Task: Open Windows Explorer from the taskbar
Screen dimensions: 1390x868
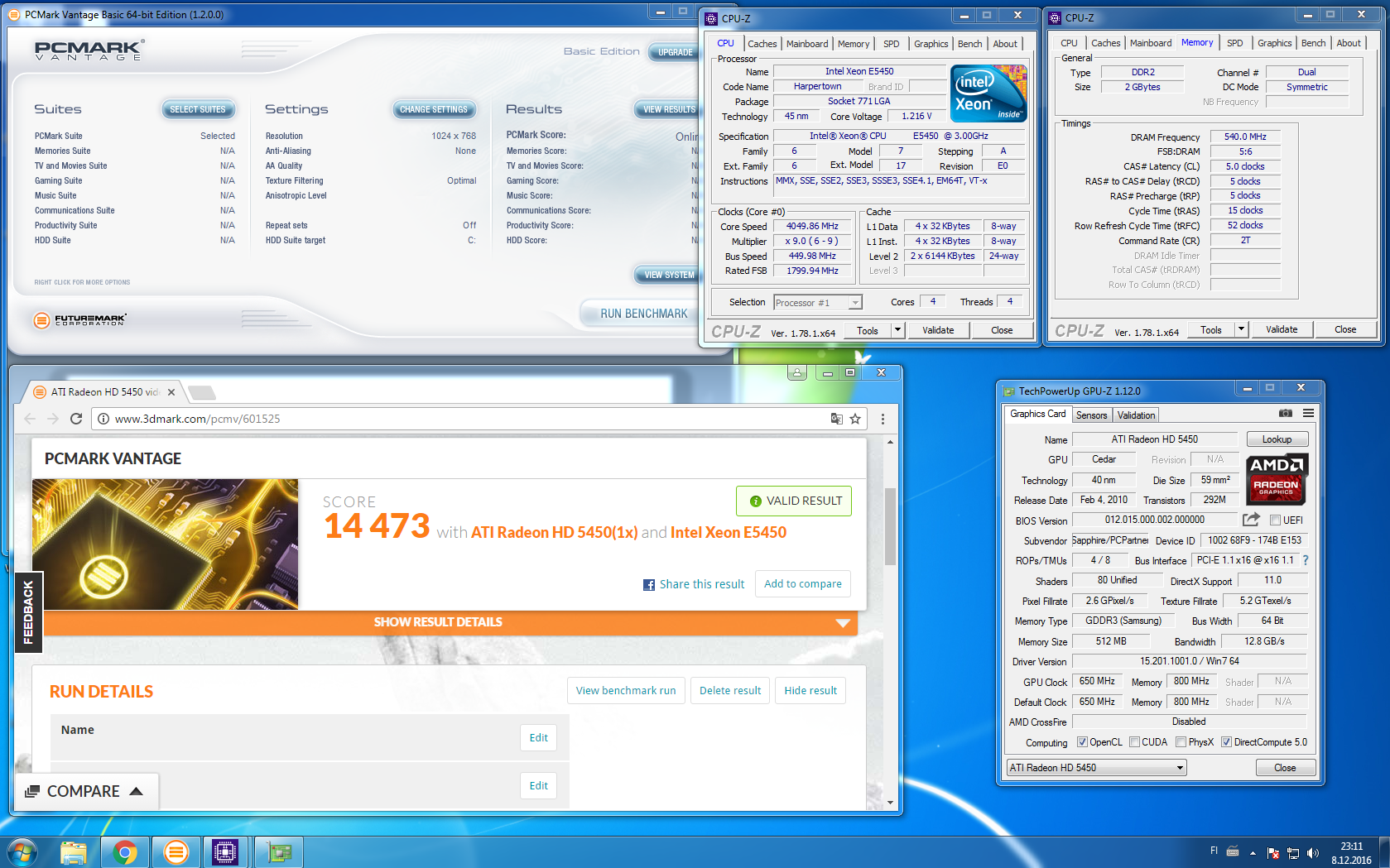Action: [74, 851]
